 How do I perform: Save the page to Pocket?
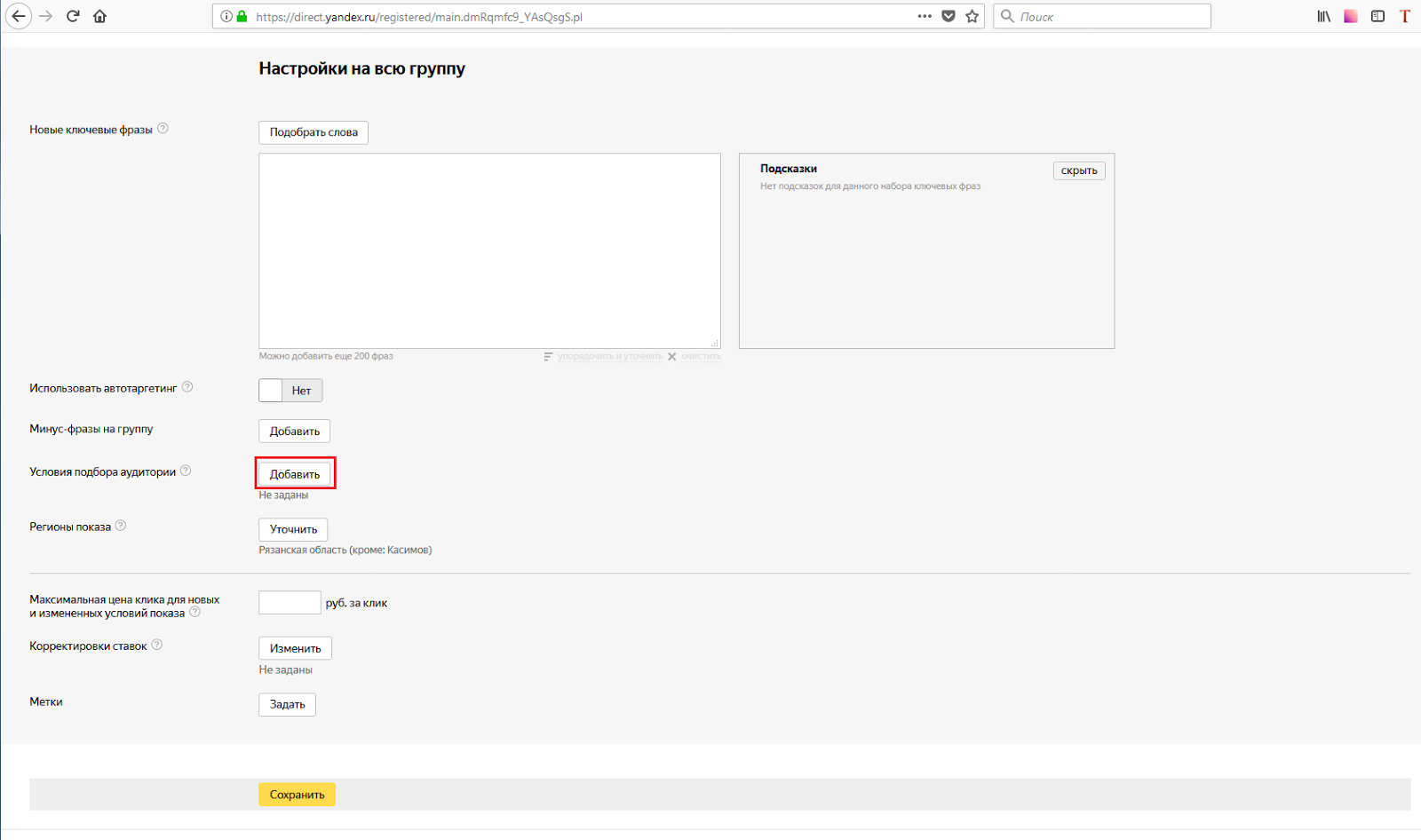949,16
